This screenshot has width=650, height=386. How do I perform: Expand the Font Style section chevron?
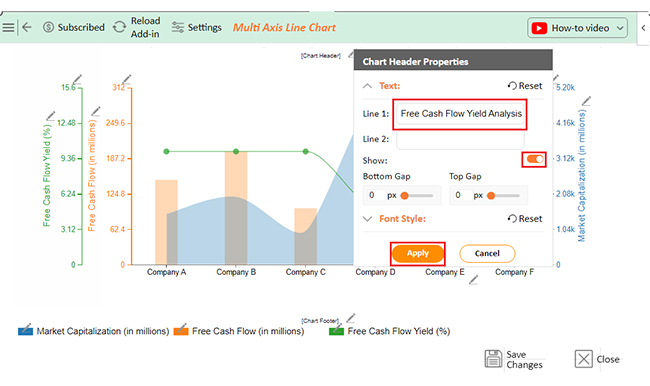[367, 219]
